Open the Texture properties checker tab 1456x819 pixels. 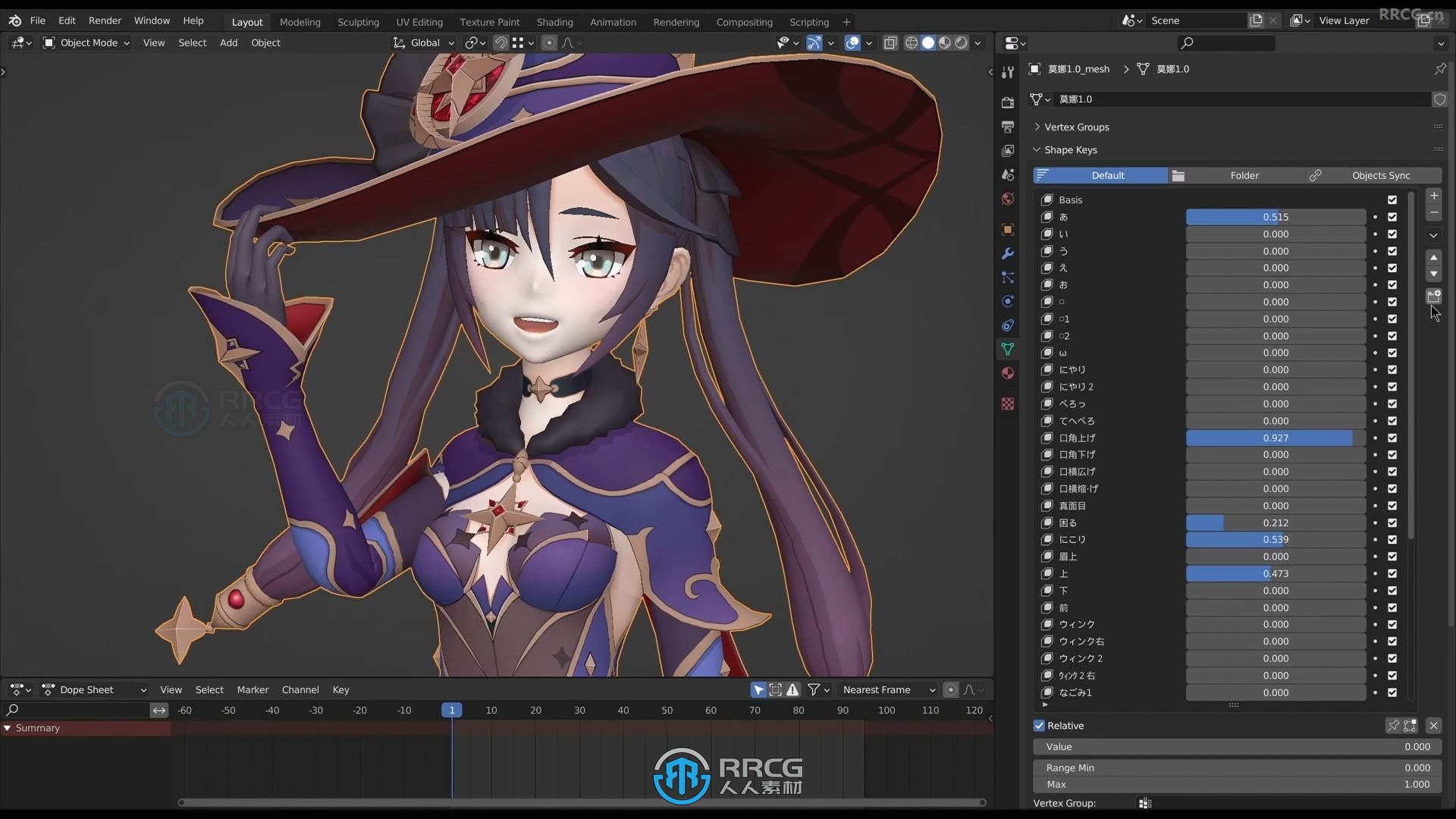(1007, 404)
